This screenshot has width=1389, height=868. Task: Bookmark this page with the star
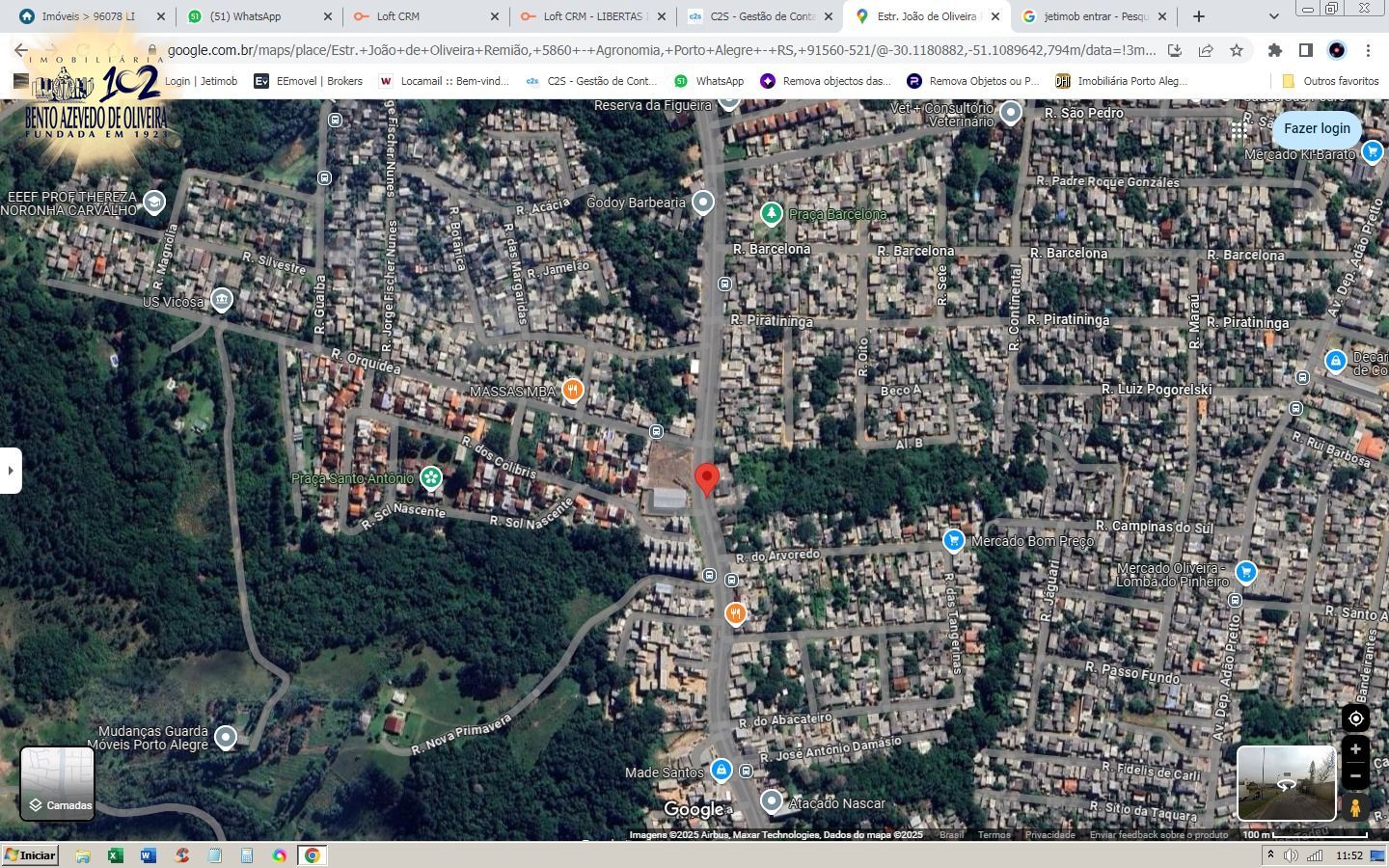(x=1237, y=50)
